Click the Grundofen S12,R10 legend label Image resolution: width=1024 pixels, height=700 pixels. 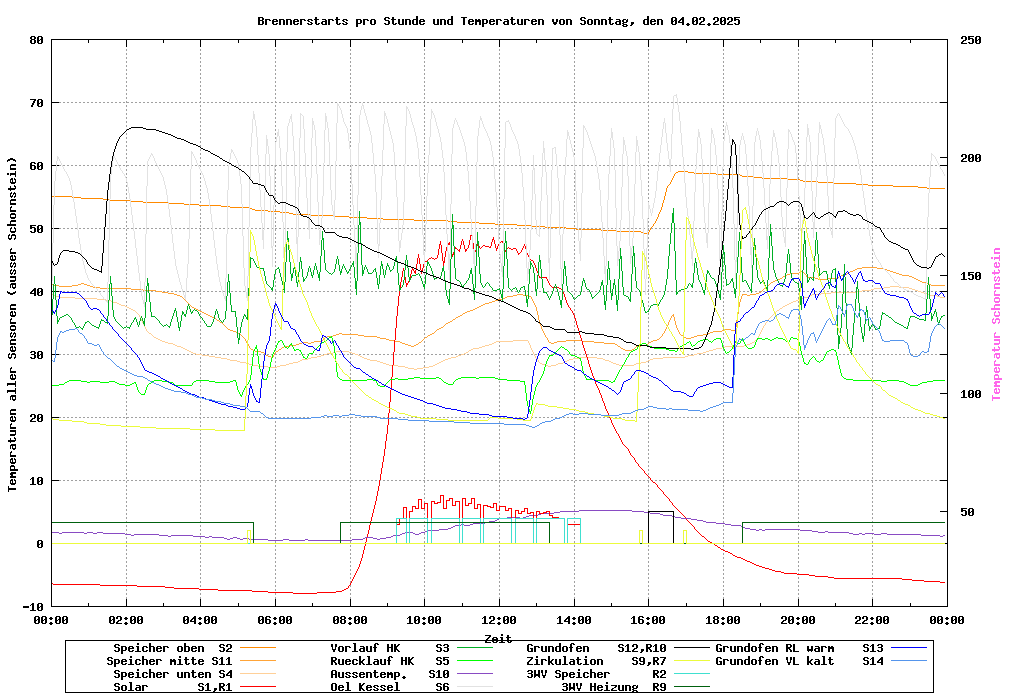(595, 648)
